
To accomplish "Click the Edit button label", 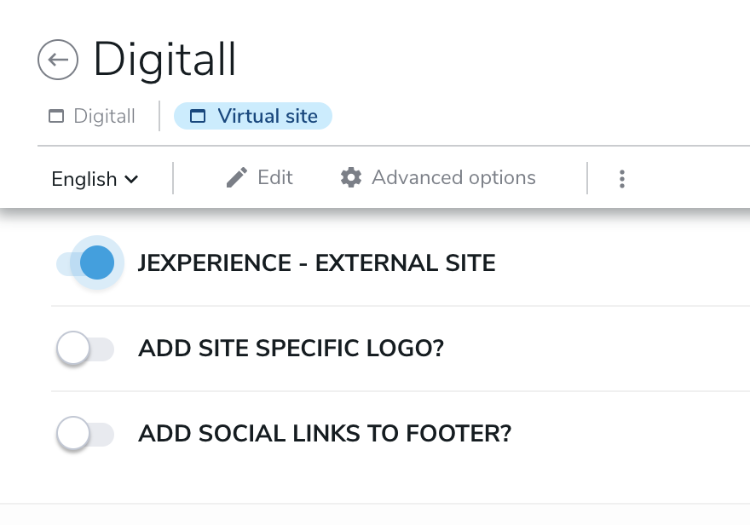I will click(x=275, y=177).
